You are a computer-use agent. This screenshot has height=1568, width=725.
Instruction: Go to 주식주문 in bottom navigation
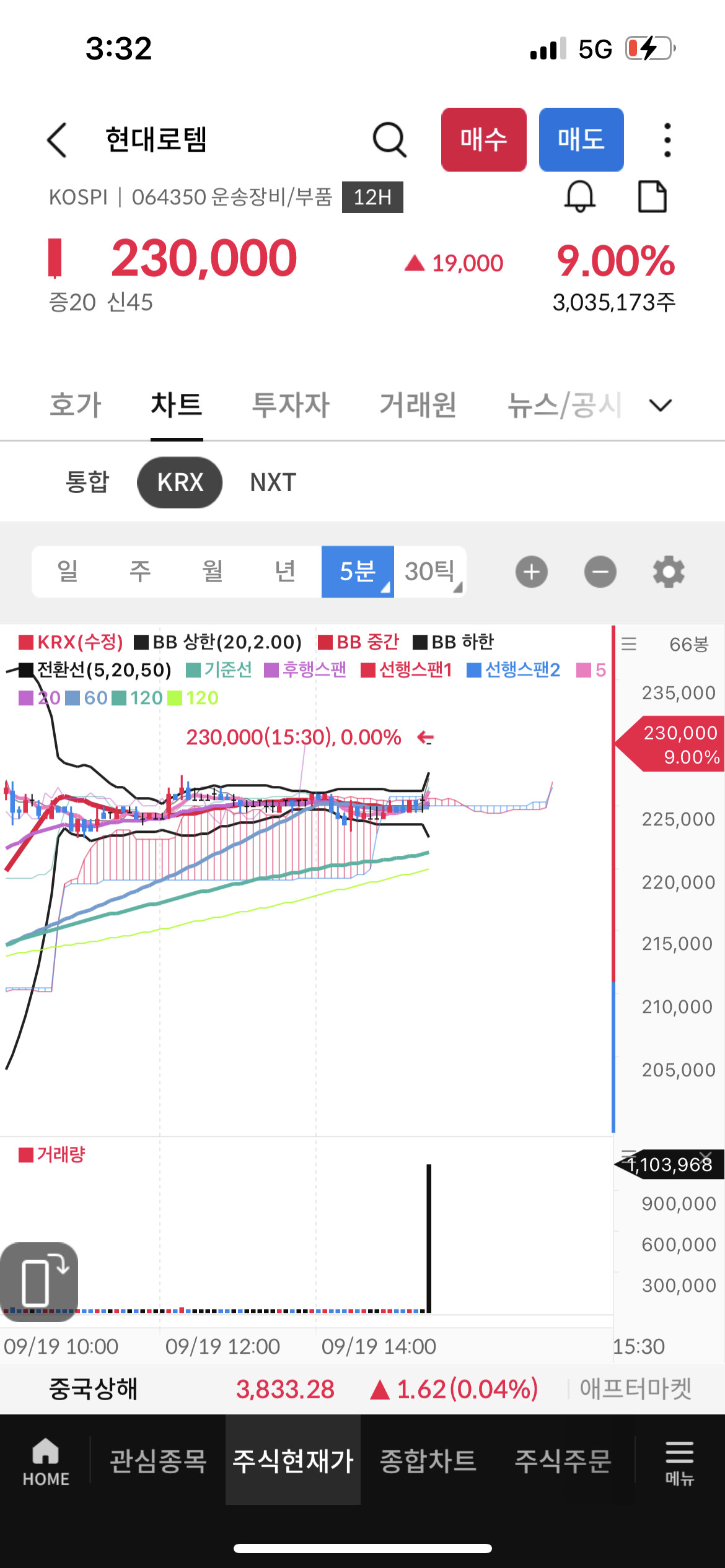[563, 1461]
